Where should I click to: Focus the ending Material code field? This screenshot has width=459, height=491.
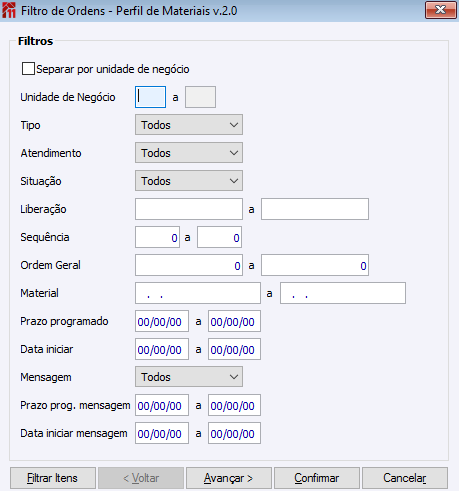click(343, 293)
